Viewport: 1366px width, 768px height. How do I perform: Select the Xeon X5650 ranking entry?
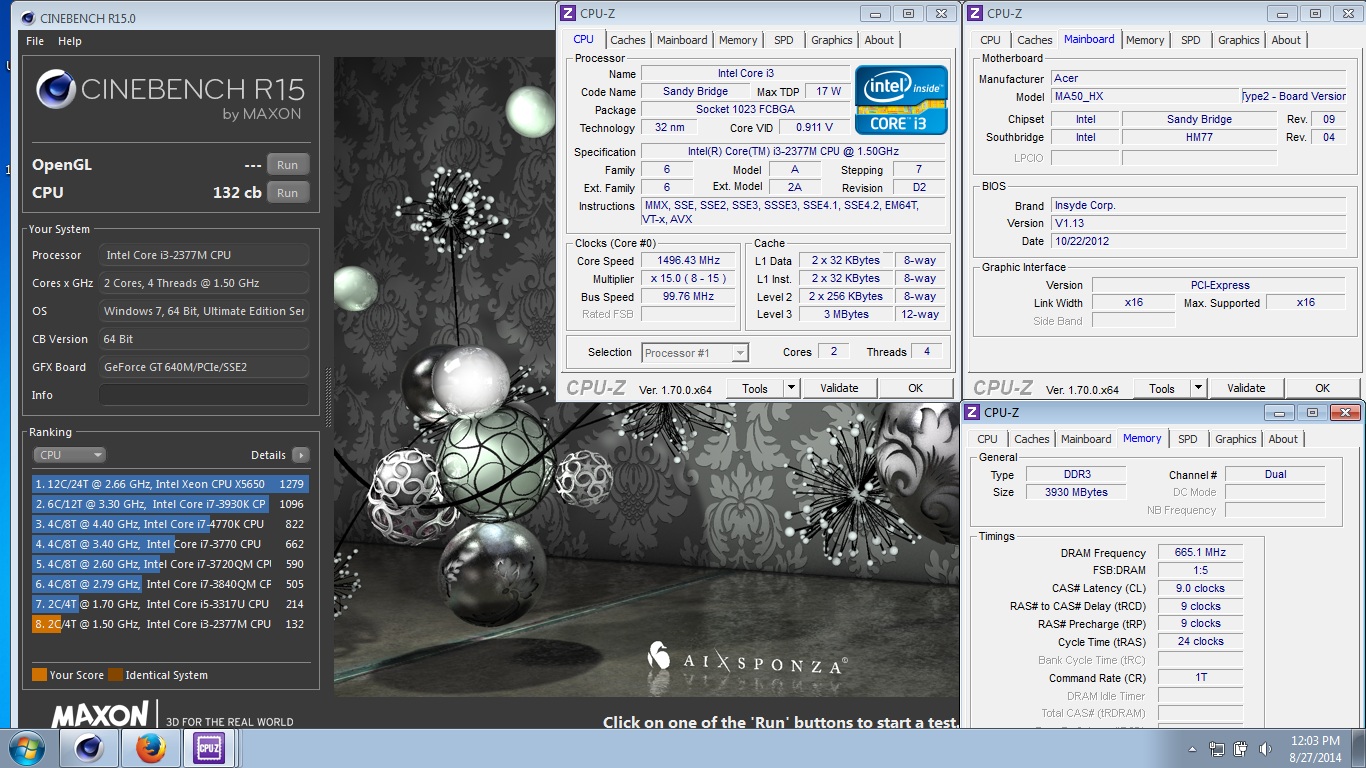170,484
